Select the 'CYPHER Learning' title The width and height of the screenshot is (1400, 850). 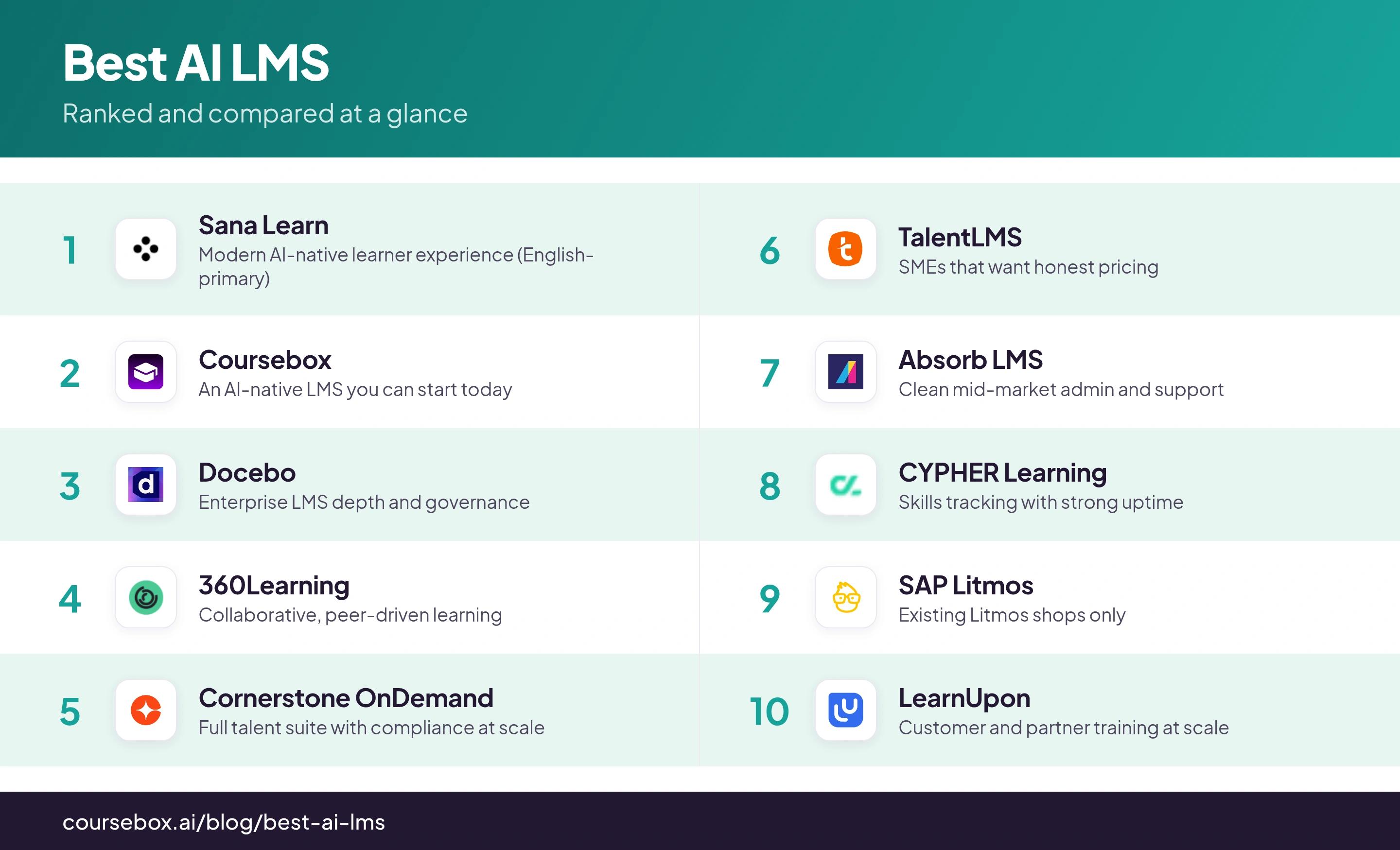pos(1003,473)
